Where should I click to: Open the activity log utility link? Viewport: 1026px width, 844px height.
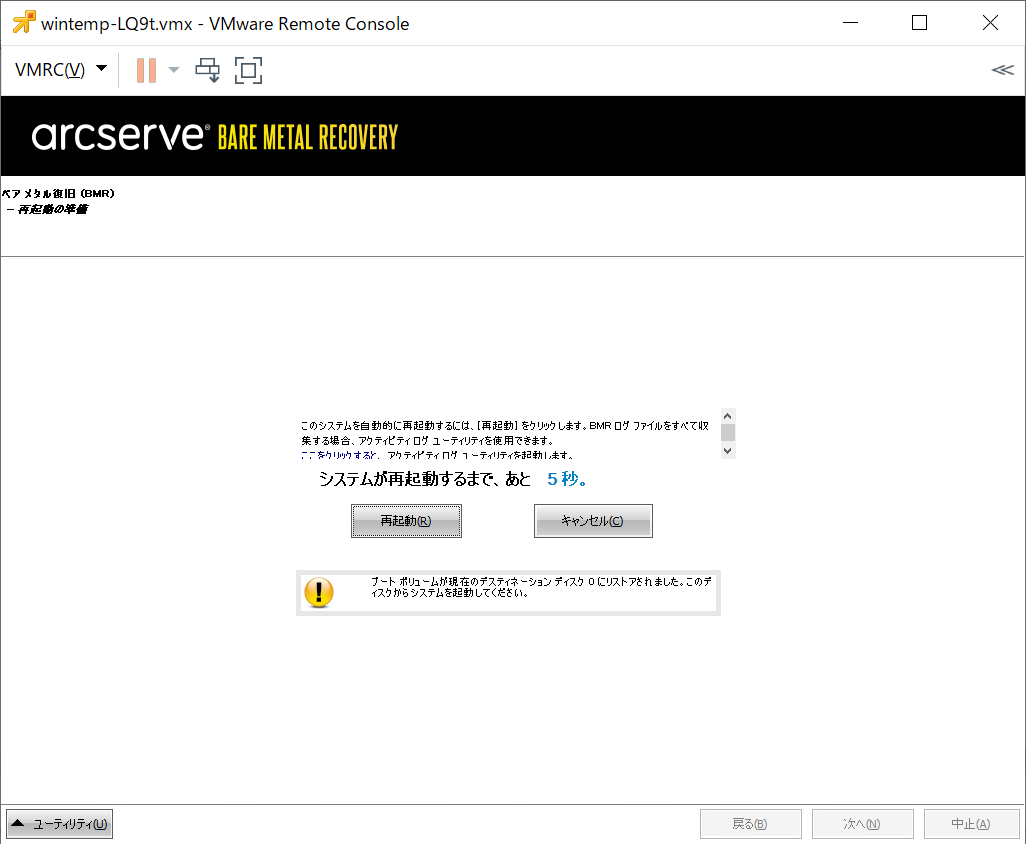coord(340,455)
